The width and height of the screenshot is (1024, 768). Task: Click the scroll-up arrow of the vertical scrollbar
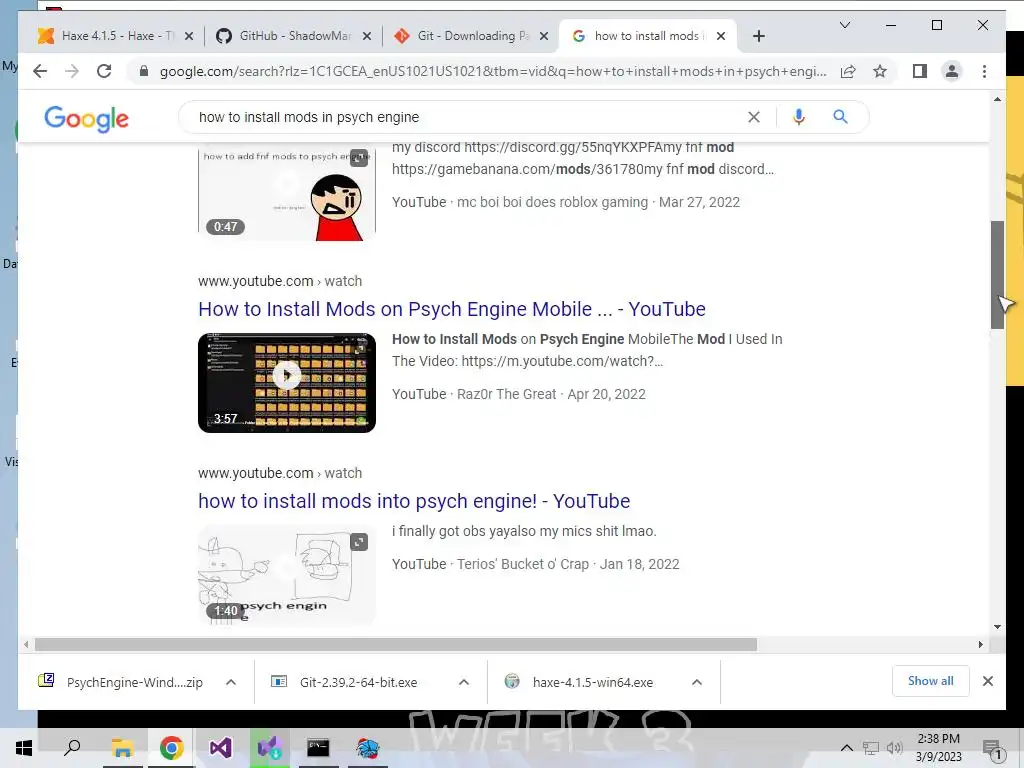coord(997,99)
